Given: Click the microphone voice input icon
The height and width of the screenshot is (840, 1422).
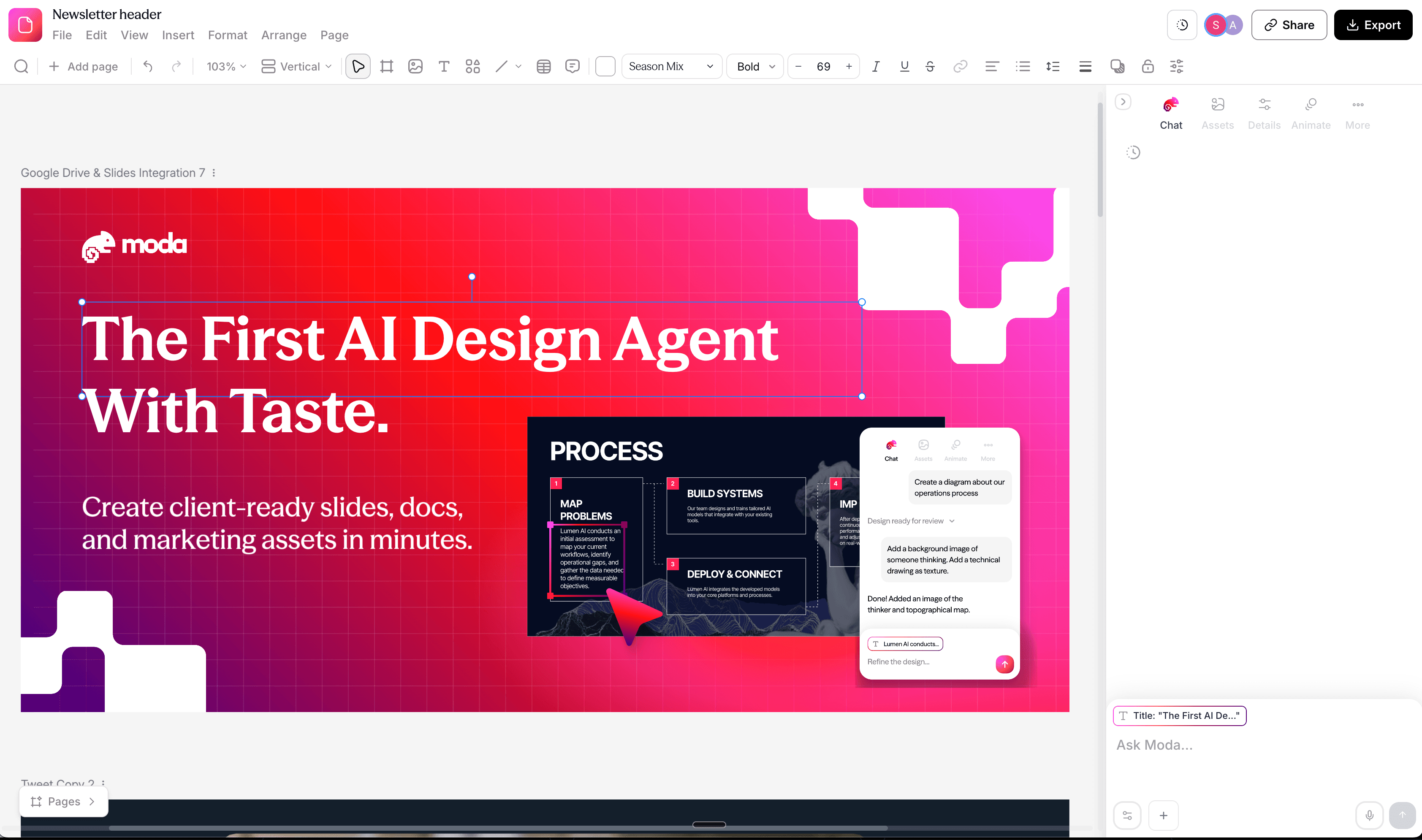Looking at the screenshot, I should (x=1369, y=815).
